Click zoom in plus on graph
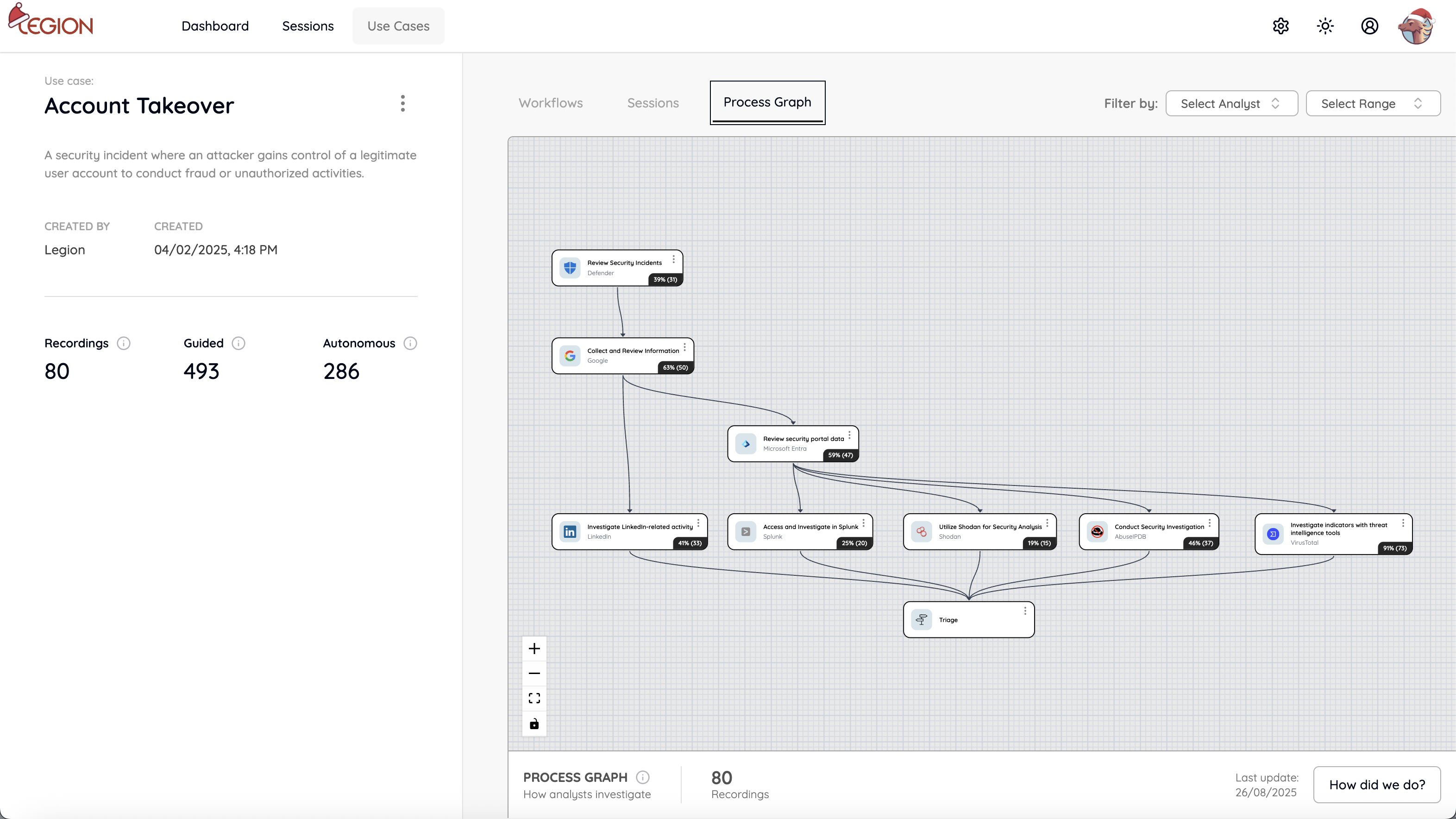 533,649
